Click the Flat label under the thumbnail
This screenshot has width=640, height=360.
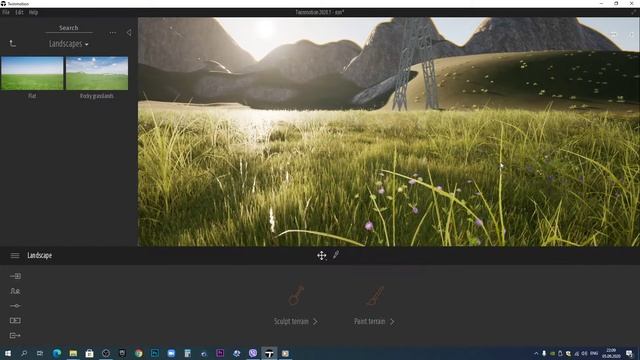click(x=32, y=96)
